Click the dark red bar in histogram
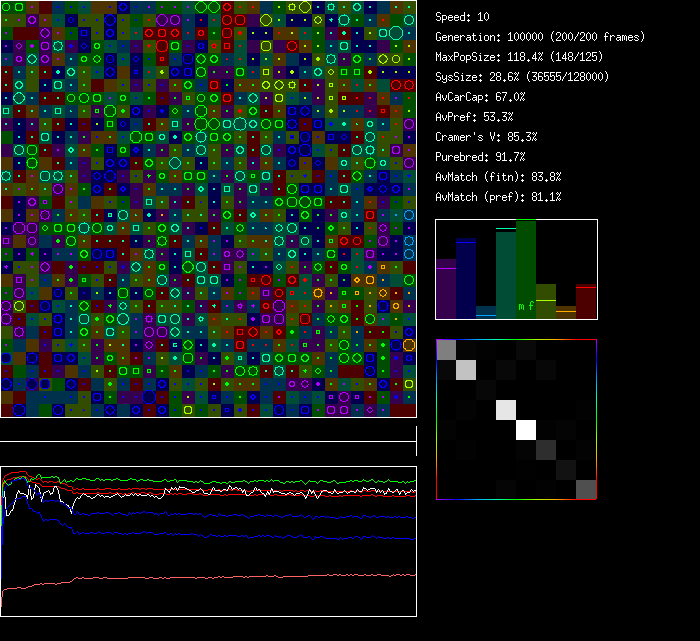Image resolution: width=700 pixels, height=641 pixels. (586, 302)
